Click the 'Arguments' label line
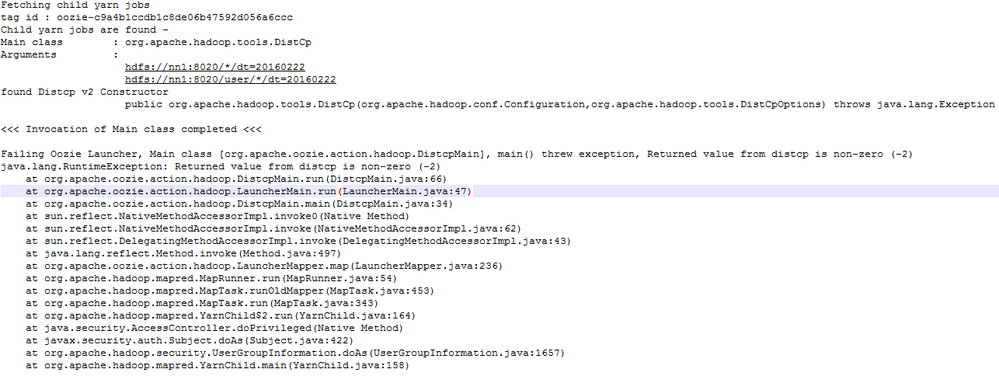Image resolution: width=999 pixels, height=383 pixels. click(x=60, y=55)
